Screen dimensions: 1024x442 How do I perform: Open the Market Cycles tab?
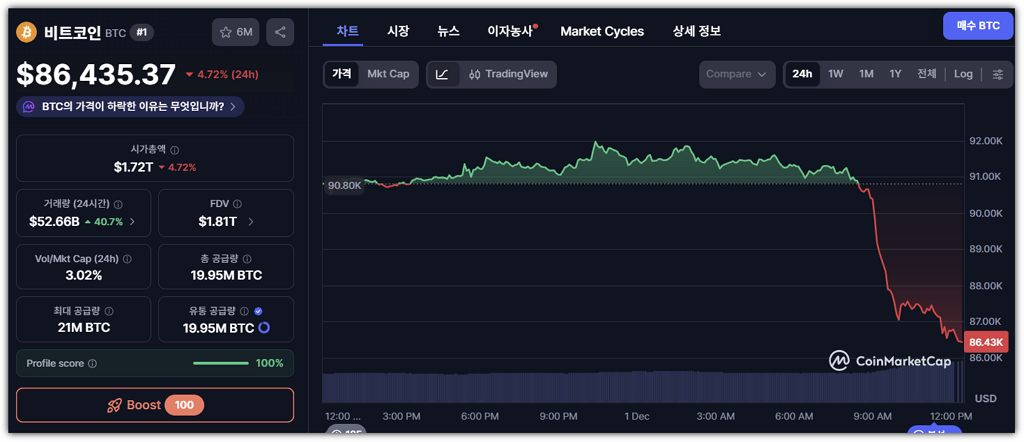602,31
